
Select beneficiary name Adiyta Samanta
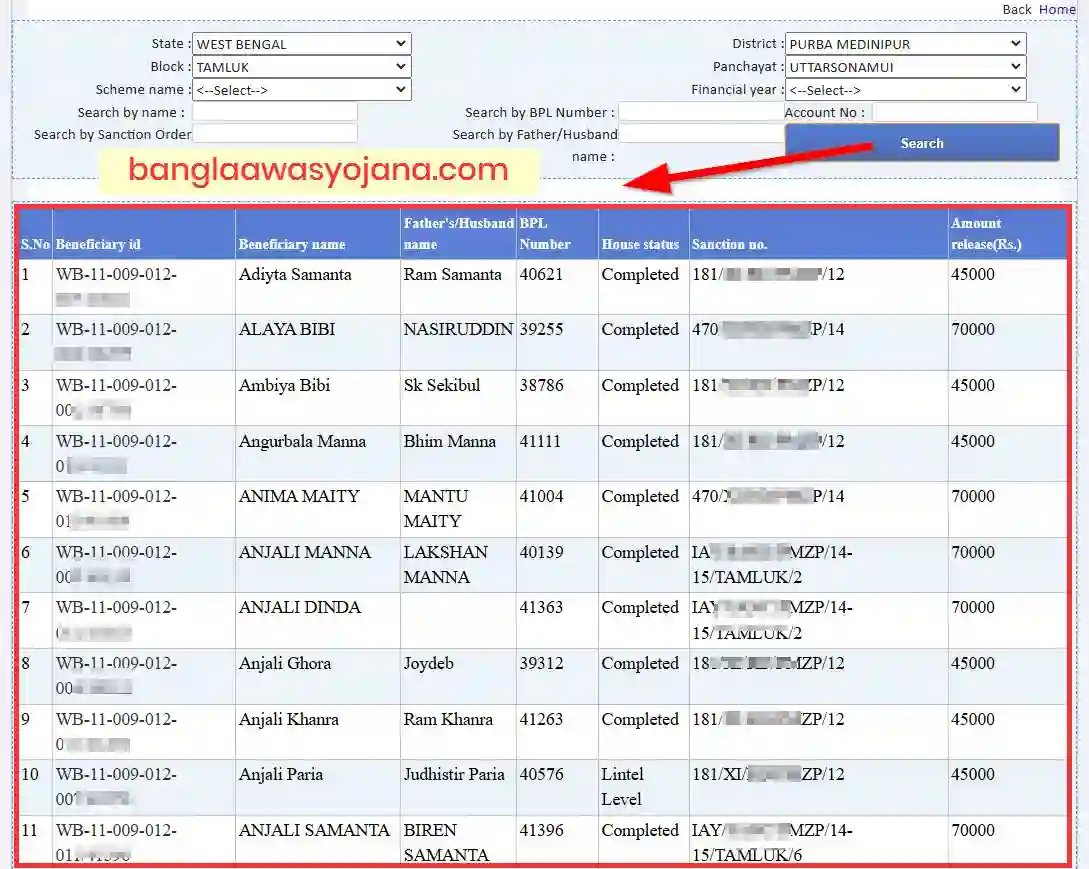pyautogui.click(x=295, y=274)
